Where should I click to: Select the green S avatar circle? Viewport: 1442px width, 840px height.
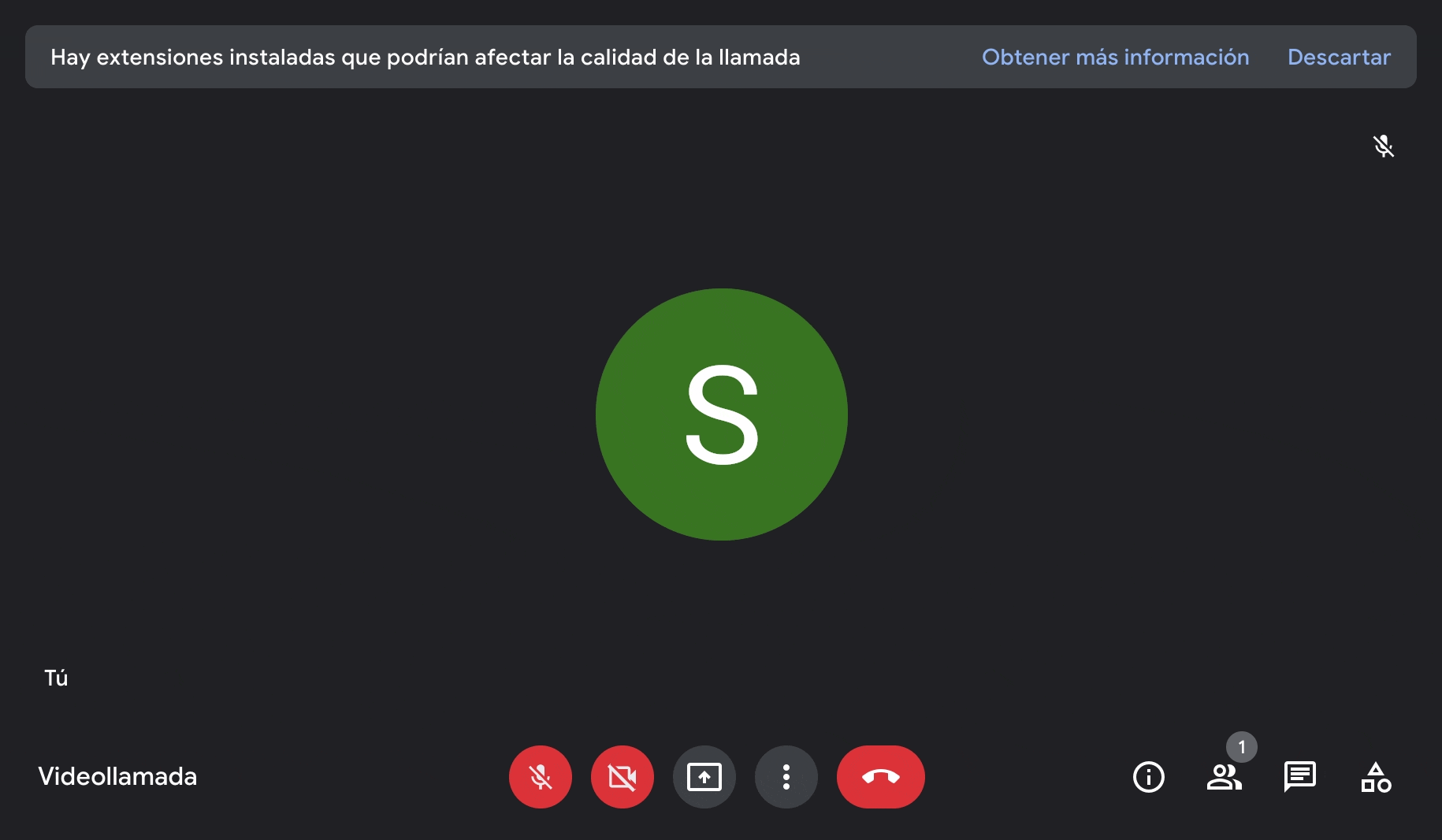click(722, 414)
